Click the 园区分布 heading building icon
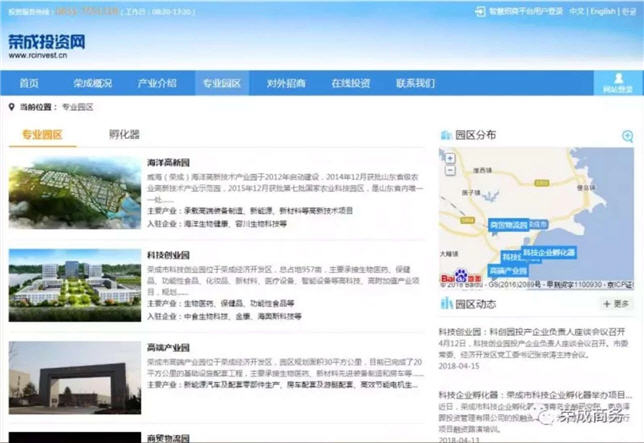This screenshot has width=644, height=443. coord(446,135)
